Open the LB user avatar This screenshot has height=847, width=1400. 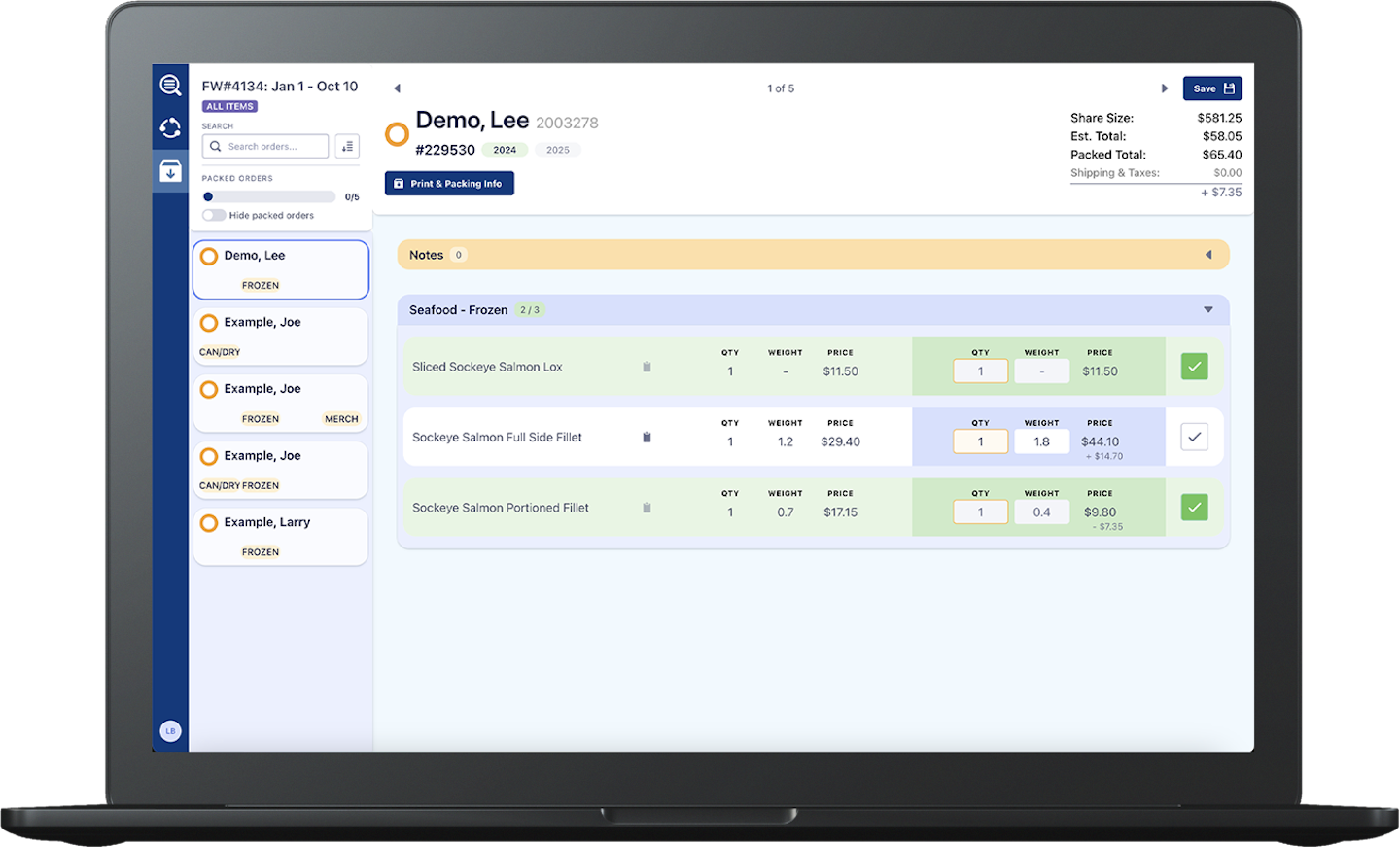(170, 731)
